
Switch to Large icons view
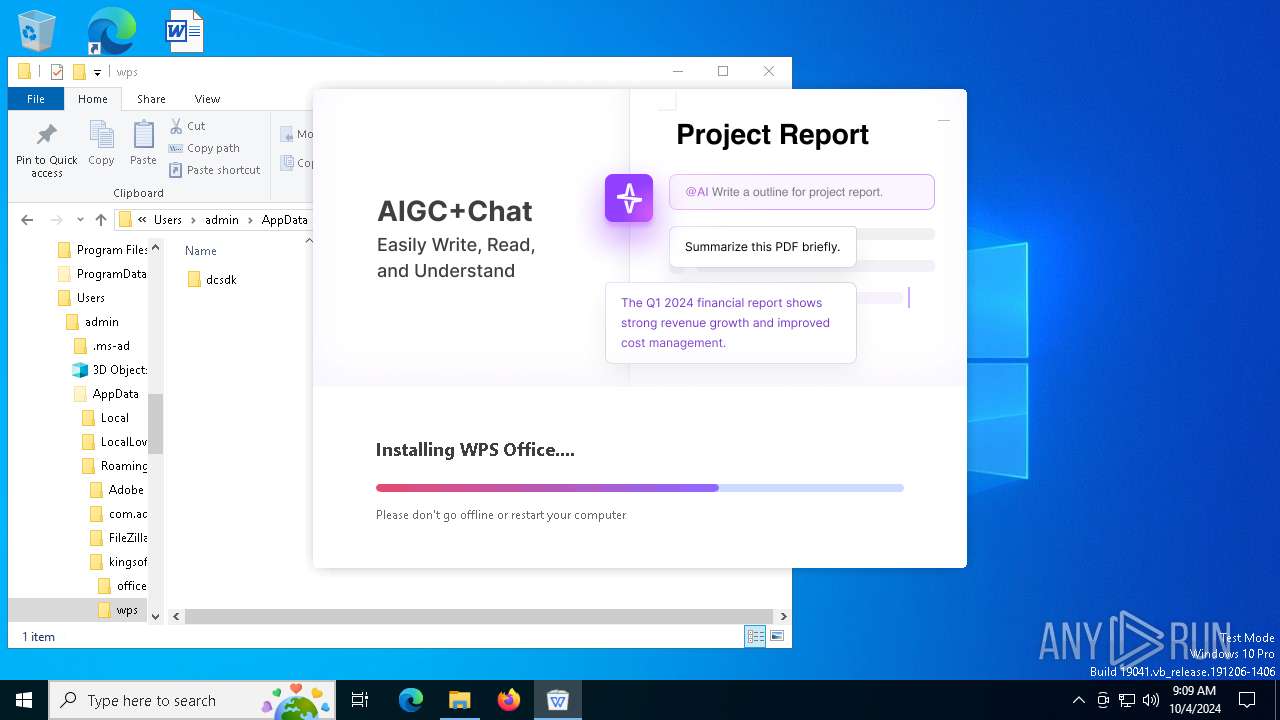click(x=777, y=636)
